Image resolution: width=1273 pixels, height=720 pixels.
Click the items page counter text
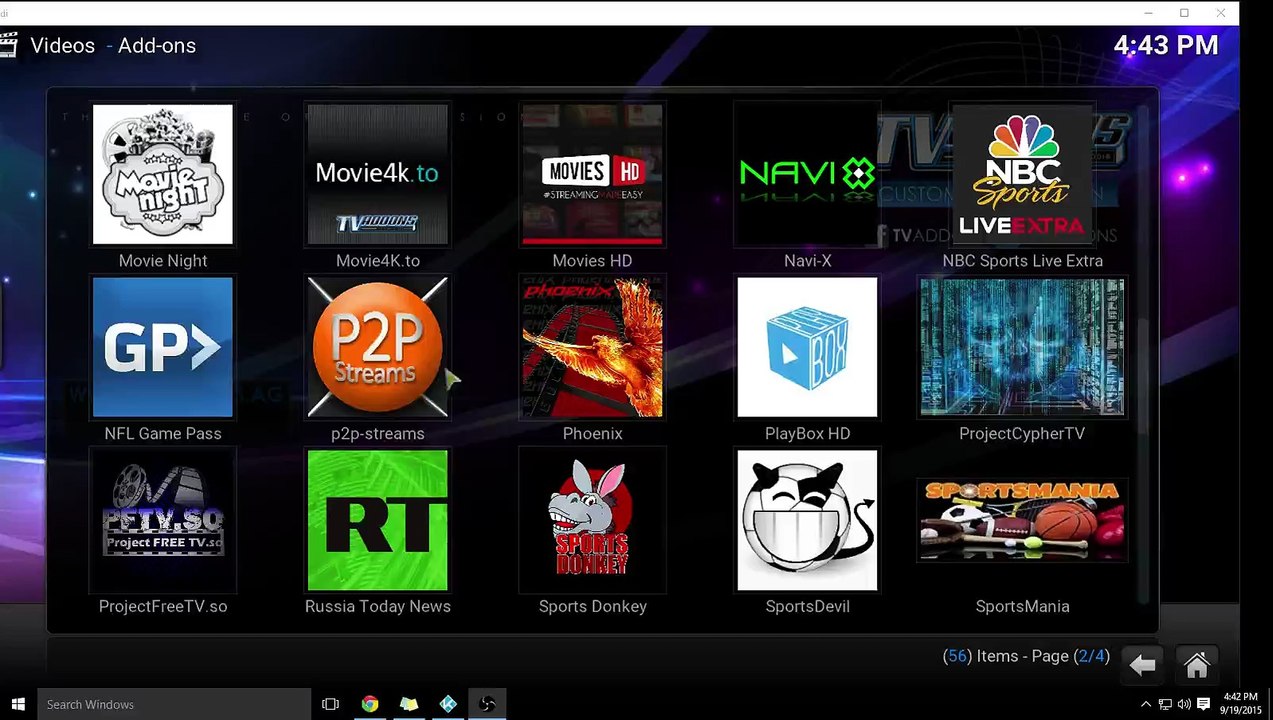1026,656
